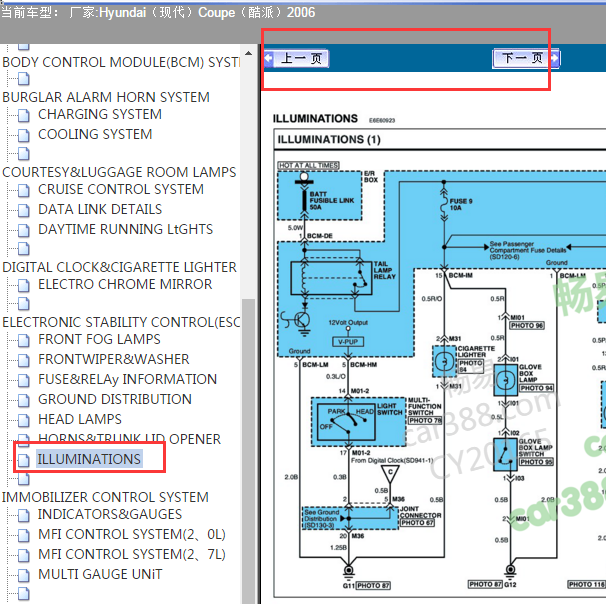Click the tree panel scroll-up arrow
The image size is (606, 604).
click(248, 53)
